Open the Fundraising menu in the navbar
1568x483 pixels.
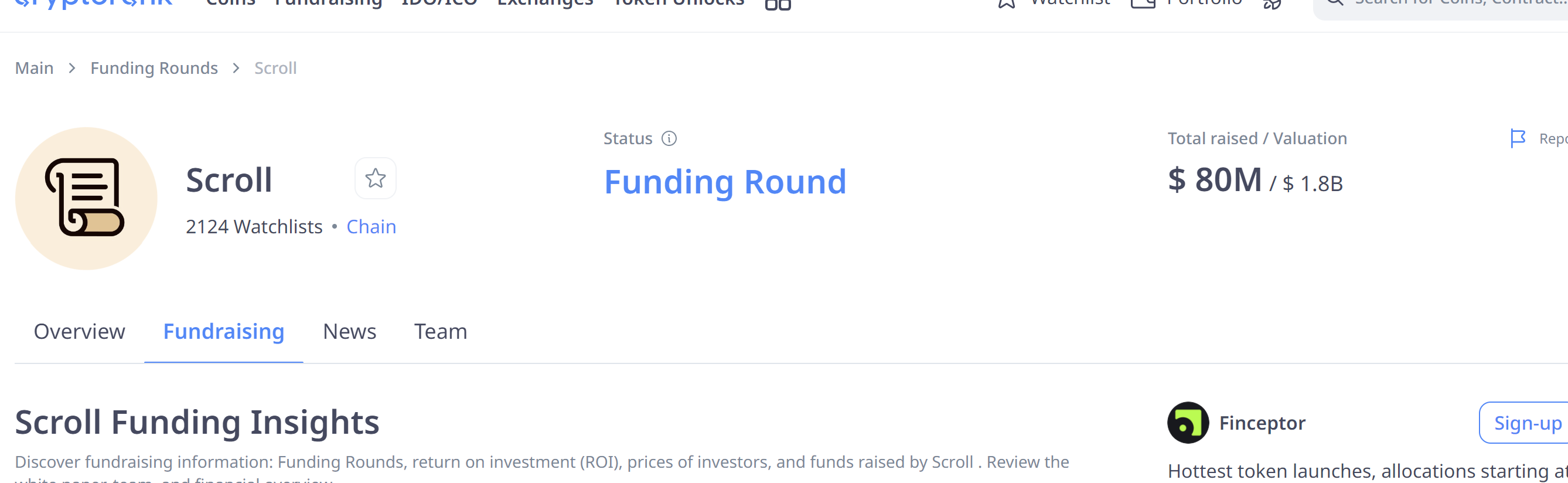click(x=329, y=3)
